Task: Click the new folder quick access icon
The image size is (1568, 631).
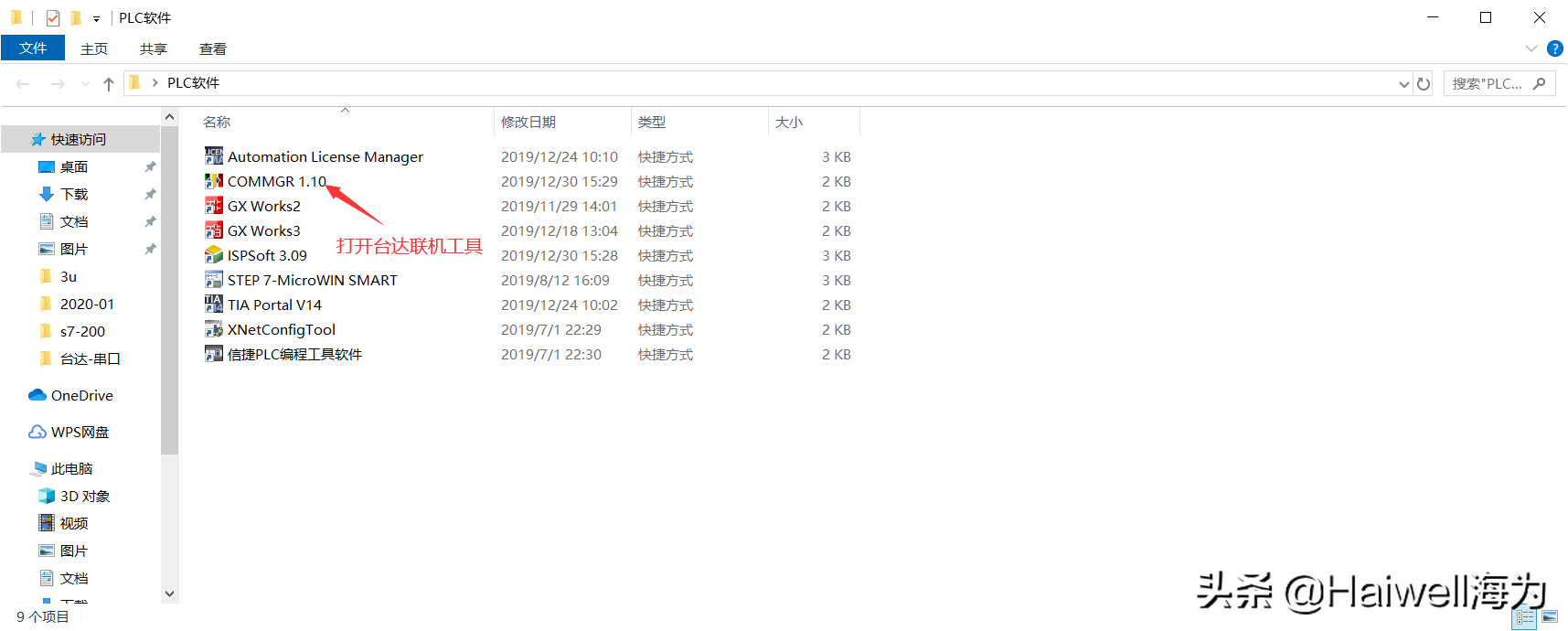Action: click(x=76, y=17)
